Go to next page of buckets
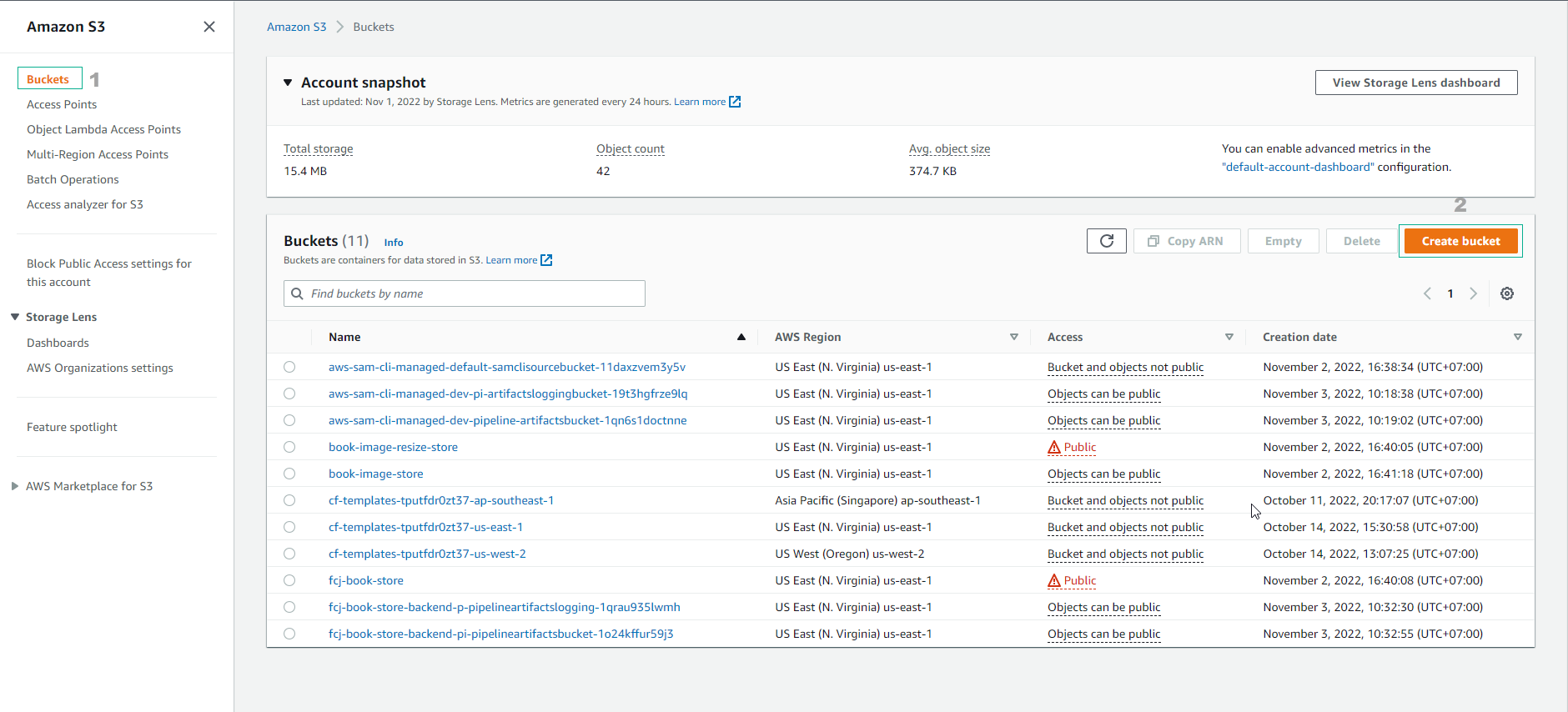 (1474, 293)
